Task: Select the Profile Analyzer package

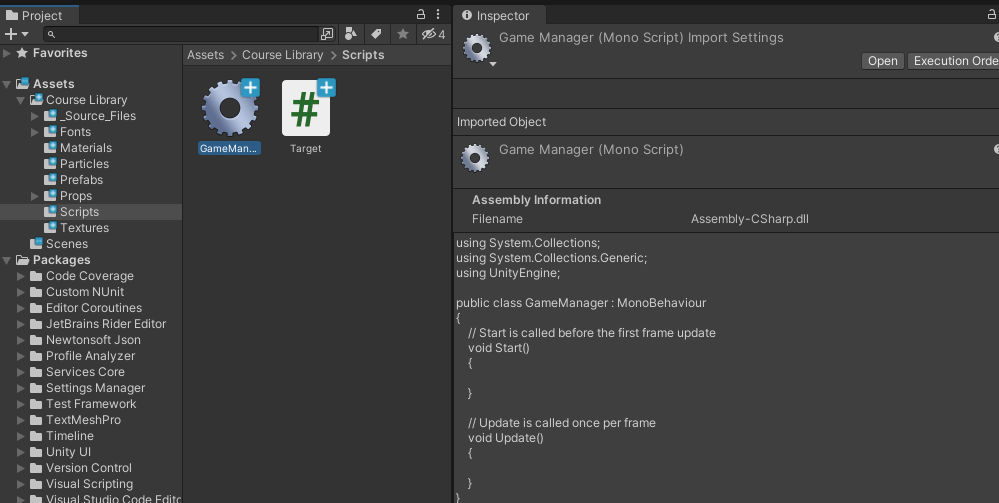Action: tap(91, 356)
